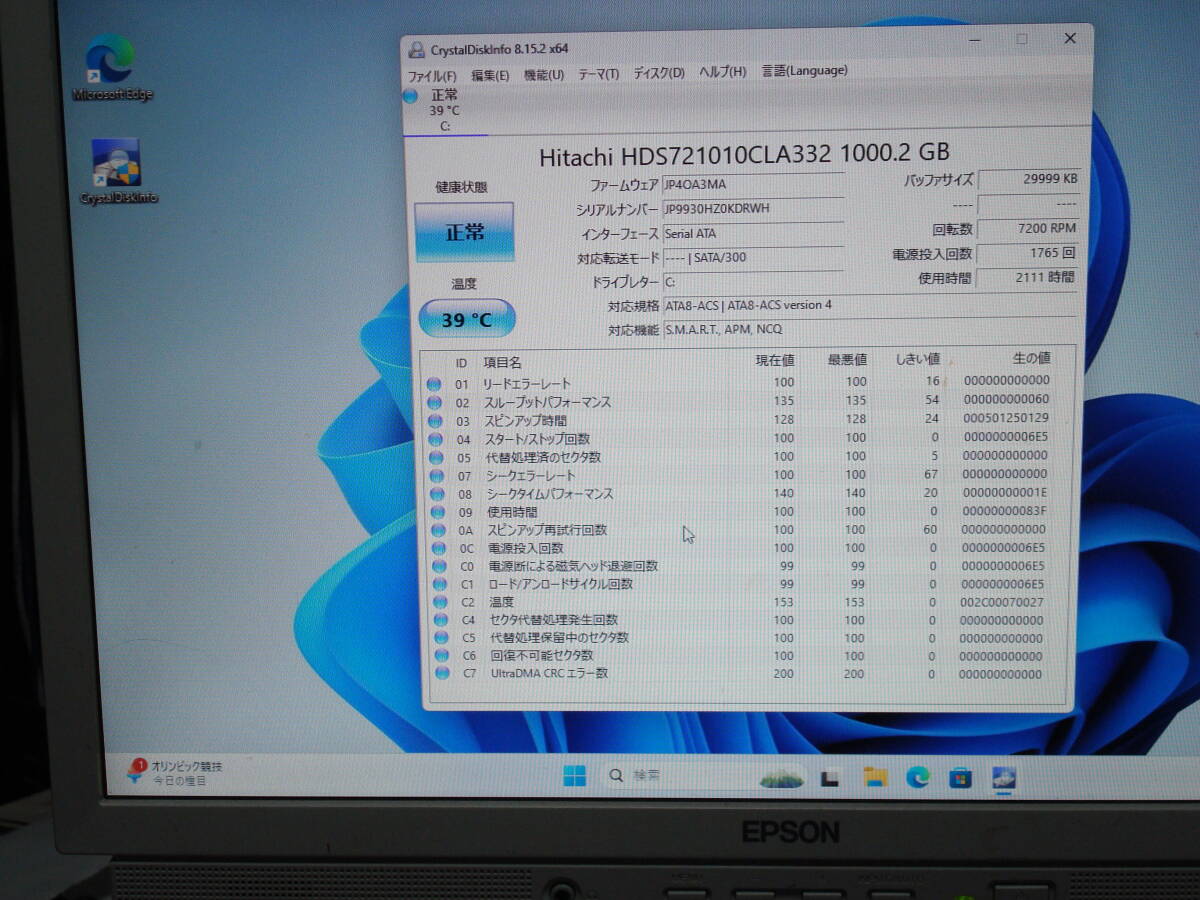Open the 言語(Language) menu
This screenshot has height=900, width=1200.
805,70
